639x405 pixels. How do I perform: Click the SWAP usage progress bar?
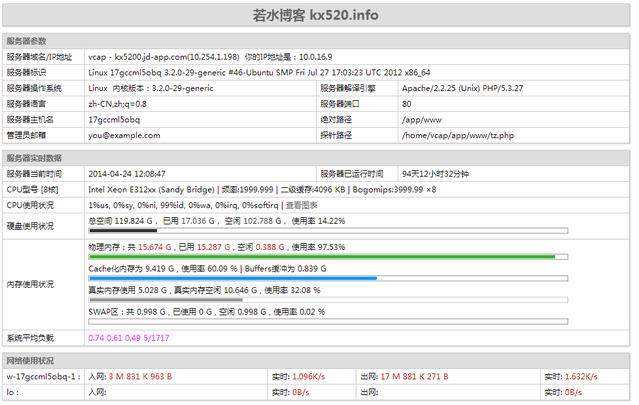pos(327,322)
